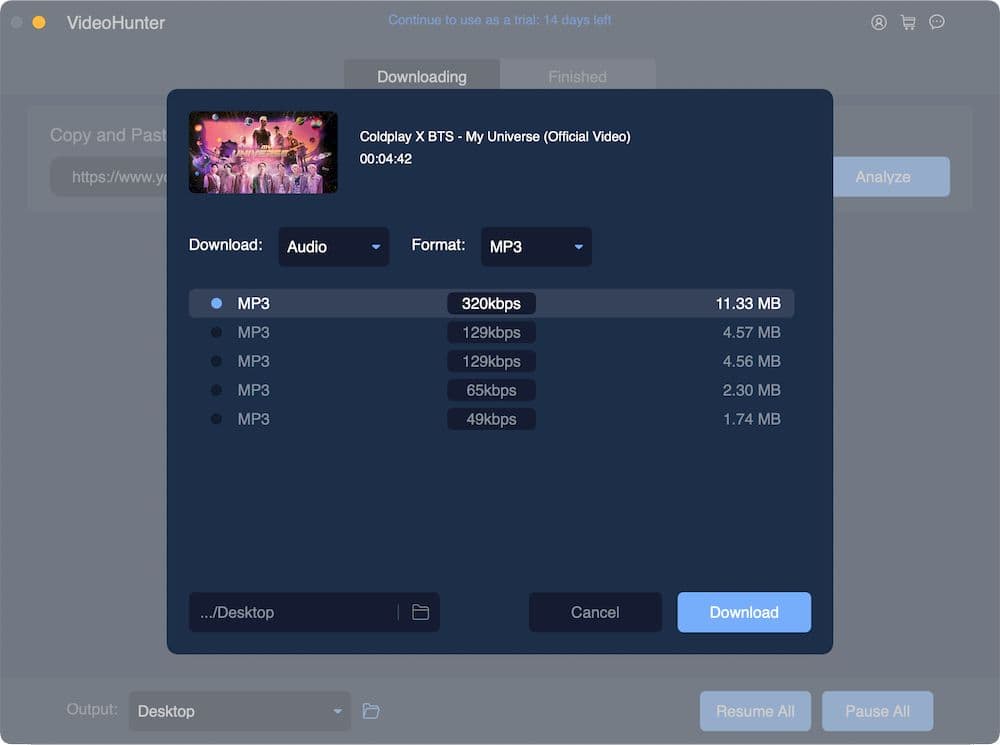Click the 11.33 MB file size
1000x745 pixels.
[748, 304]
